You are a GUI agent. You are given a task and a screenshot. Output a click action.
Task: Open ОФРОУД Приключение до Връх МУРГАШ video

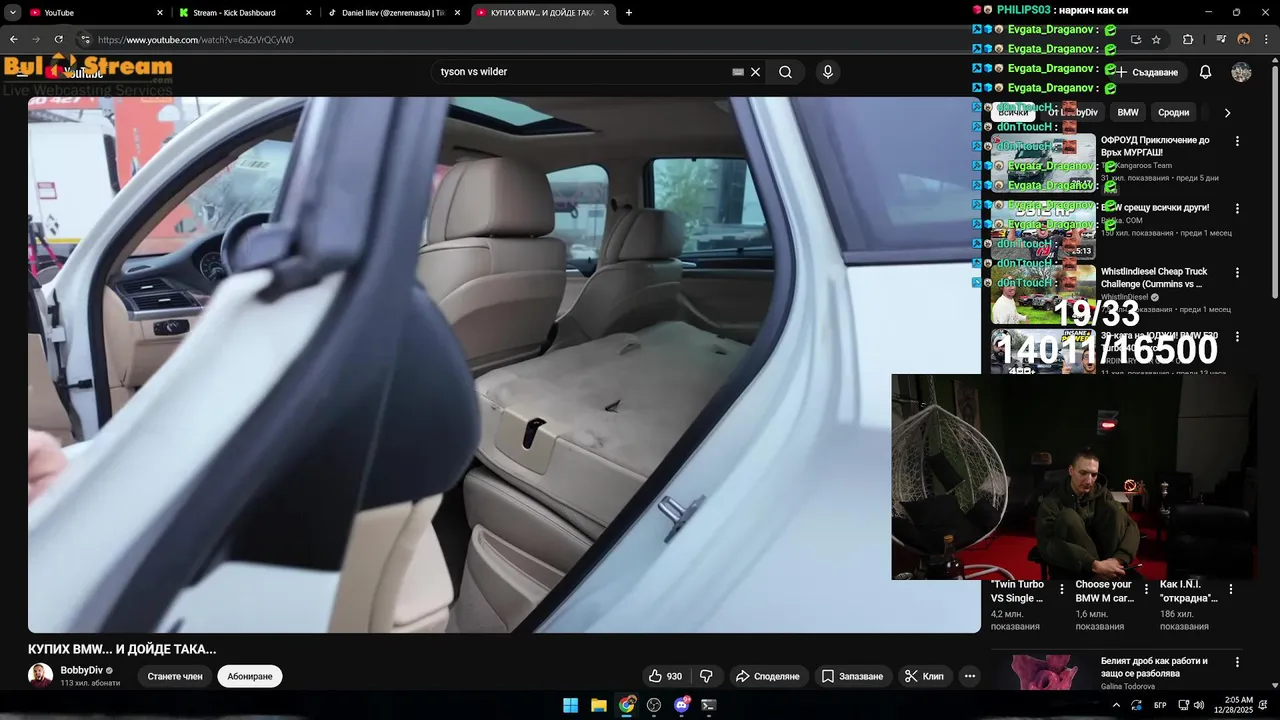pyautogui.click(x=1155, y=146)
